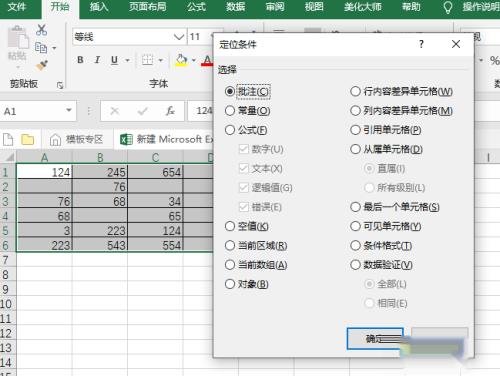Click the formula bar Cancel X icon
The image size is (500, 376).
[x=115, y=111]
